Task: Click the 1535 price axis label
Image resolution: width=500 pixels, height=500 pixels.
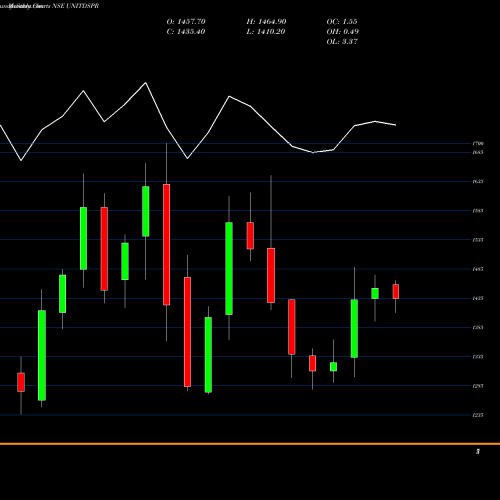Action: 478,240
